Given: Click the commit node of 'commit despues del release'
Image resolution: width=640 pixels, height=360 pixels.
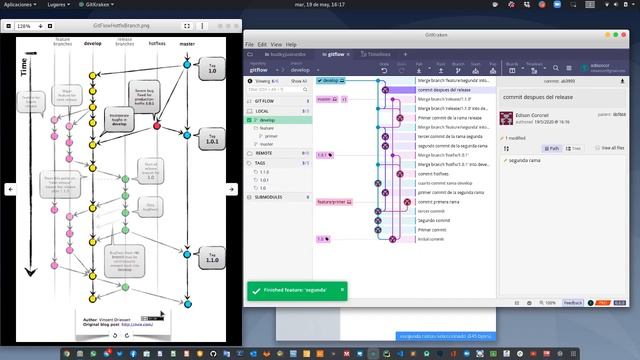Looking at the screenshot, I should click(x=385, y=90).
